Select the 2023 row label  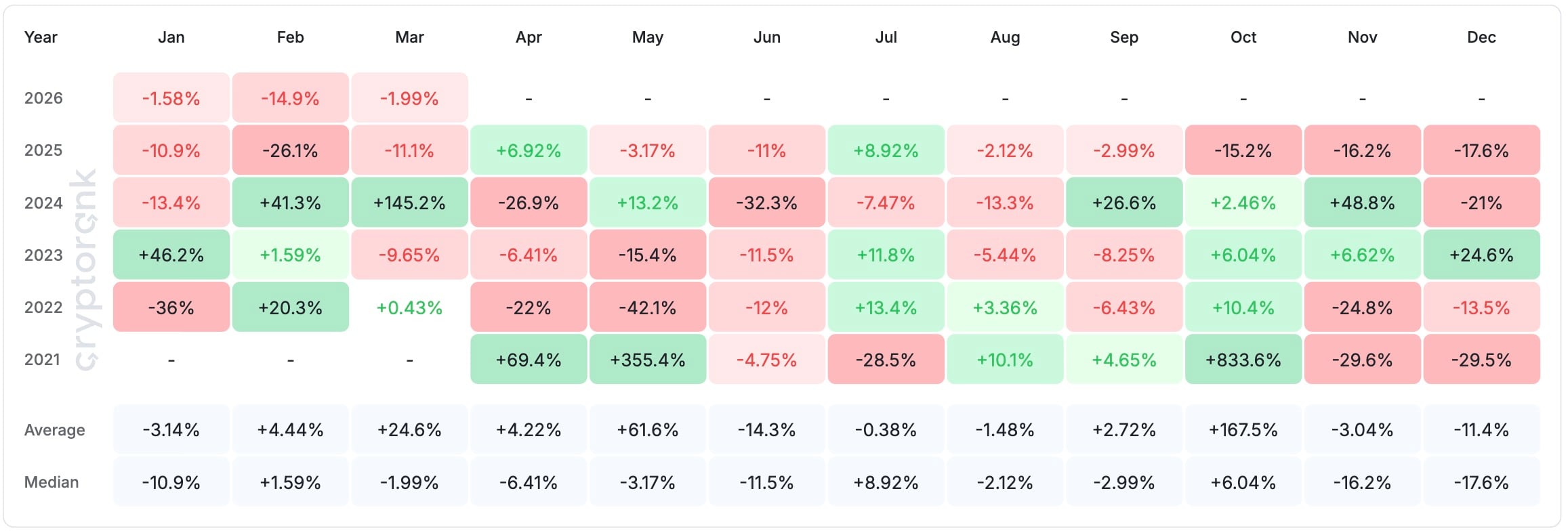[x=43, y=255]
